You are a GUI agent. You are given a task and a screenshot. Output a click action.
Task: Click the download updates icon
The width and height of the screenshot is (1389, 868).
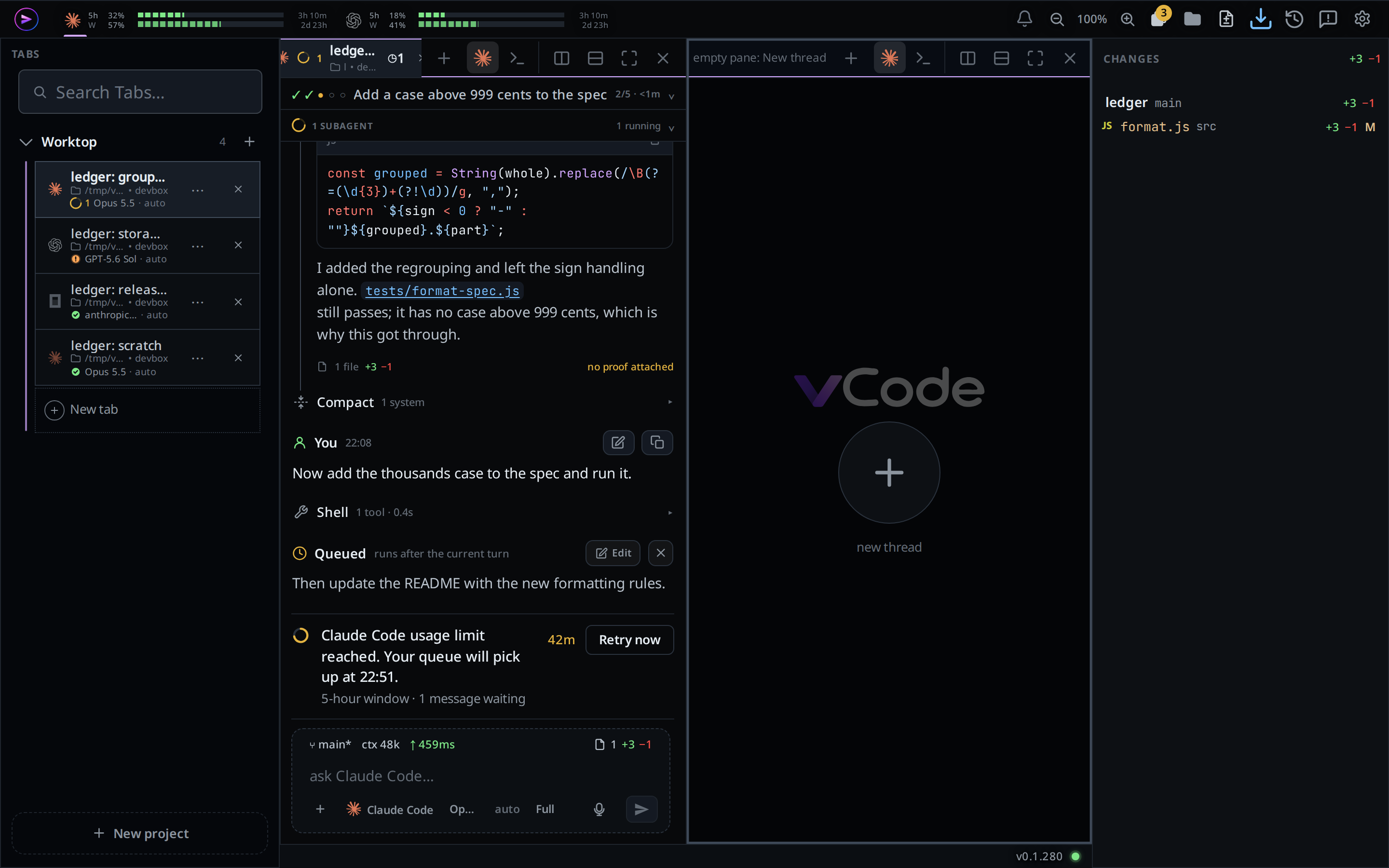tap(1260, 19)
